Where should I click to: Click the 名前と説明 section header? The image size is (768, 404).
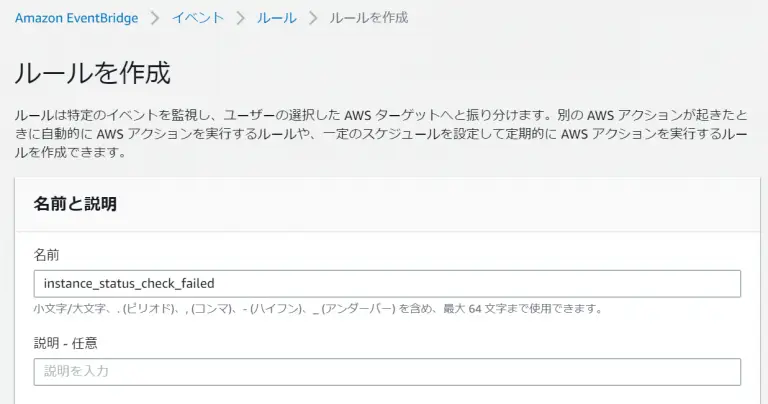pyautogui.click(x=75, y=204)
